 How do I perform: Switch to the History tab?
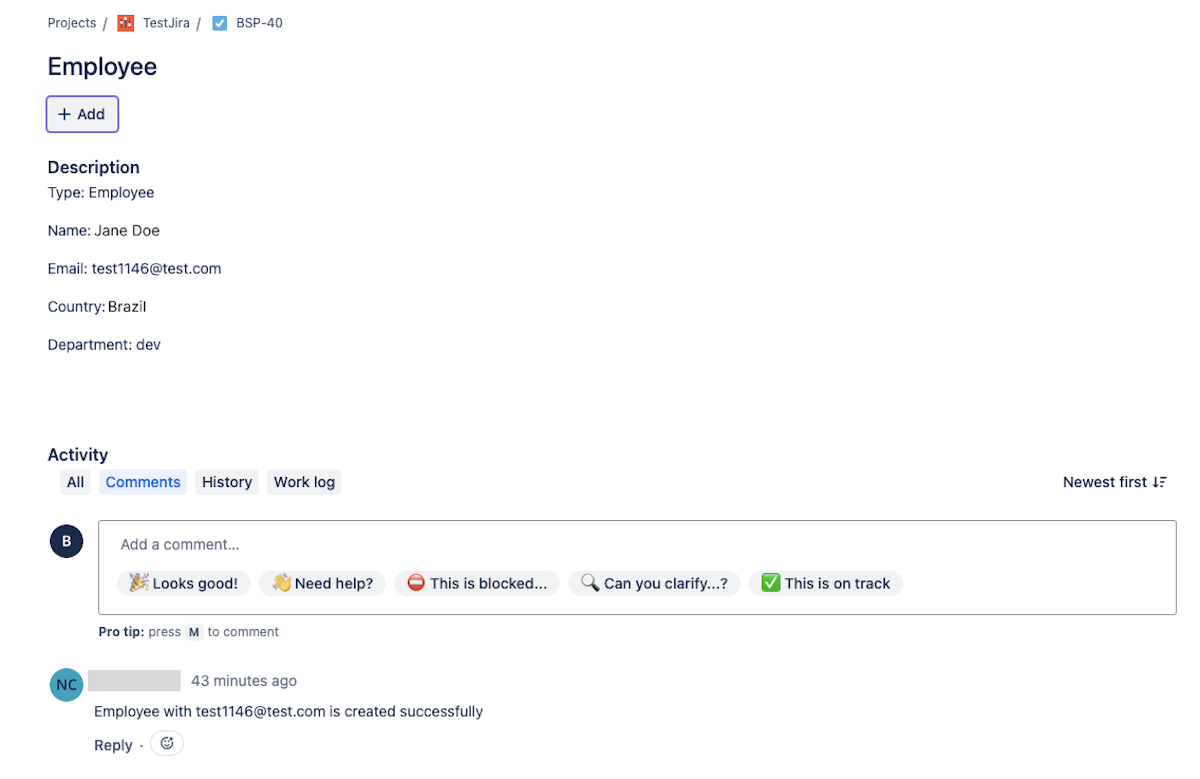point(226,482)
